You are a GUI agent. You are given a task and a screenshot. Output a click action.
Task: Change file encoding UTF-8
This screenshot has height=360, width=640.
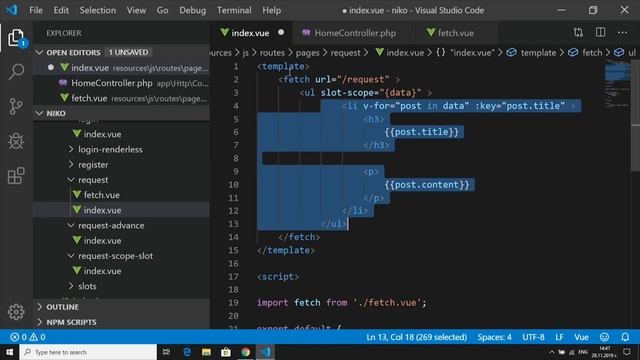[533, 337]
